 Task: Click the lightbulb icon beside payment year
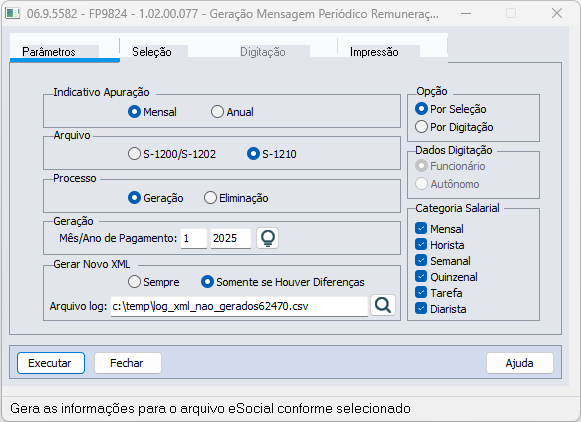tap(268, 238)
